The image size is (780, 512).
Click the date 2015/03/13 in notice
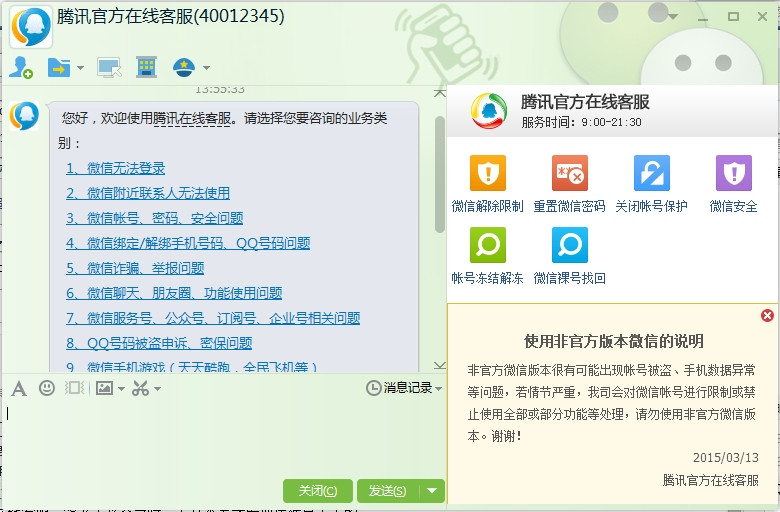(x=726, y=458)
